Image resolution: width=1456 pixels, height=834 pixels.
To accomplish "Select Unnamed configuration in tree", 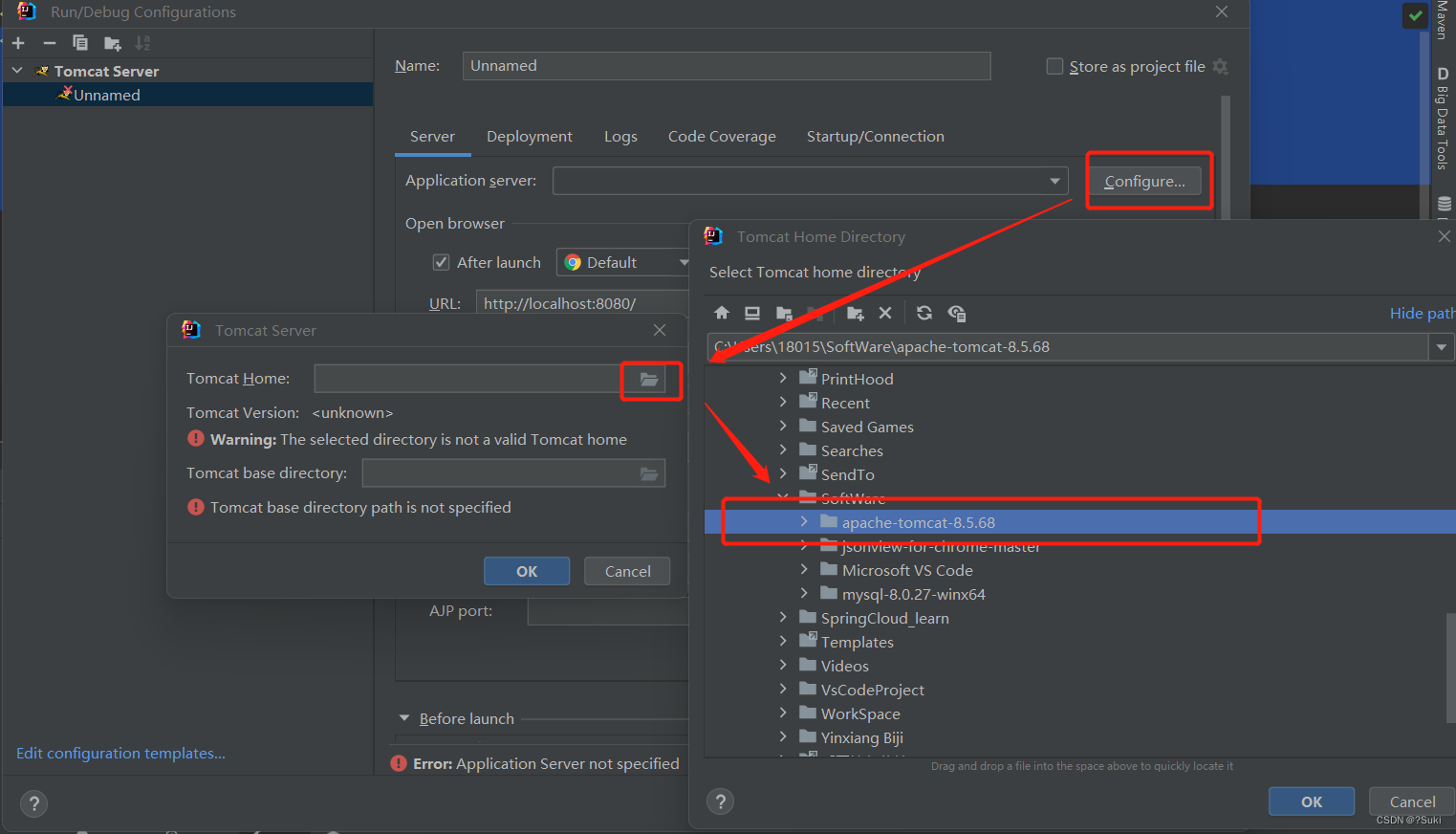I will (x=187, y=95).
